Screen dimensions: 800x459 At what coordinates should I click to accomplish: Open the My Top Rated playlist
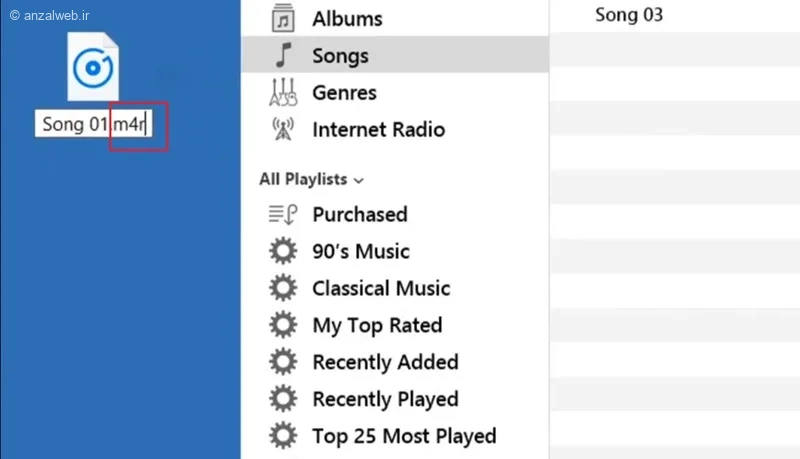click(x=377, y=325)
